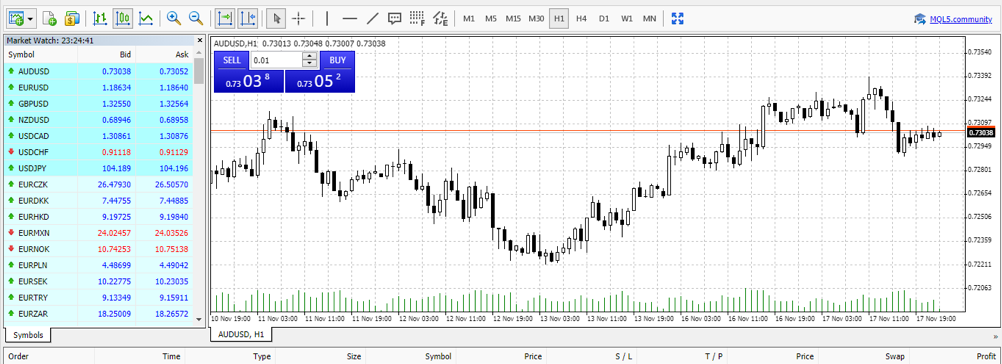
Task: Enter fullscreen mode with blue arrows icon
Action: click(677, 19)
